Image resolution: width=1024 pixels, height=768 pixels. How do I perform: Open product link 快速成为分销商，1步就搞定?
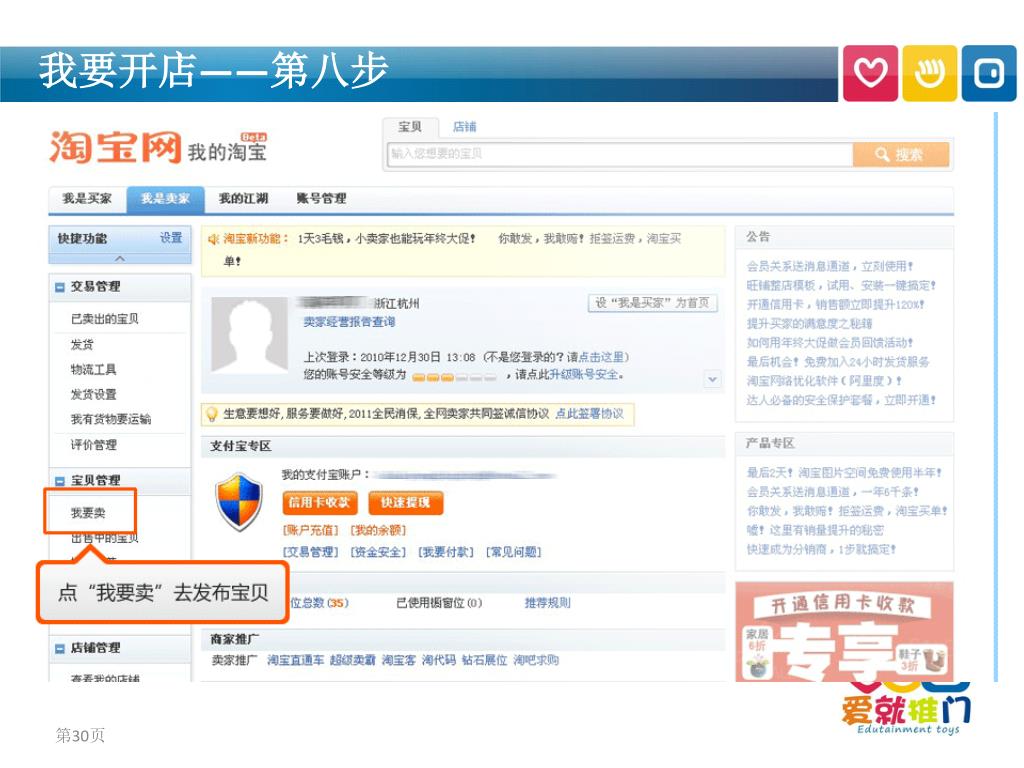pyautogui.click(x=822, y=550)
